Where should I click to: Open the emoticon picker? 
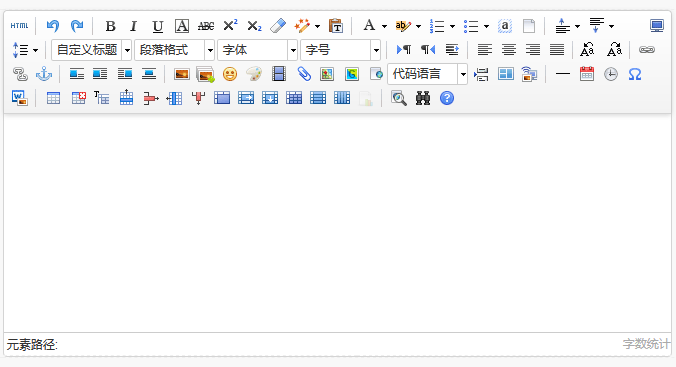[230, 74]
